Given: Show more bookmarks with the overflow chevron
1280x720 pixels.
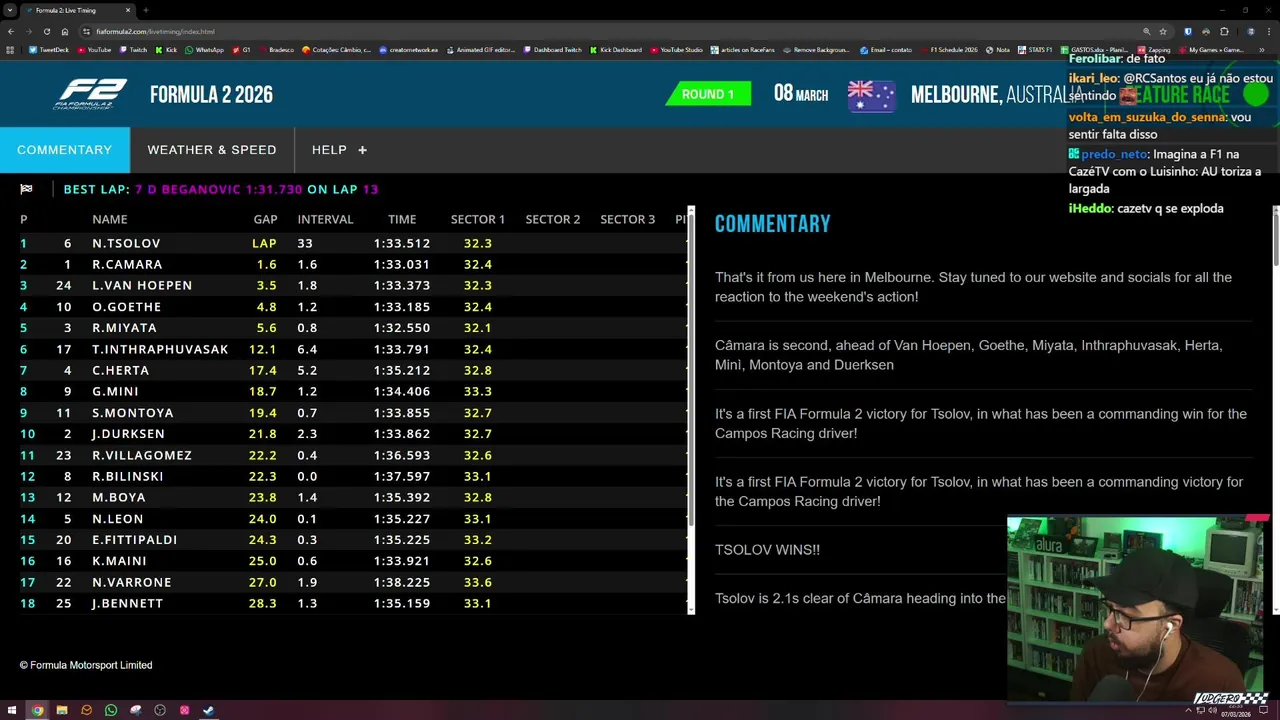Looking at the screenshot, I should pyautogui.click(x=1263, y=50).
